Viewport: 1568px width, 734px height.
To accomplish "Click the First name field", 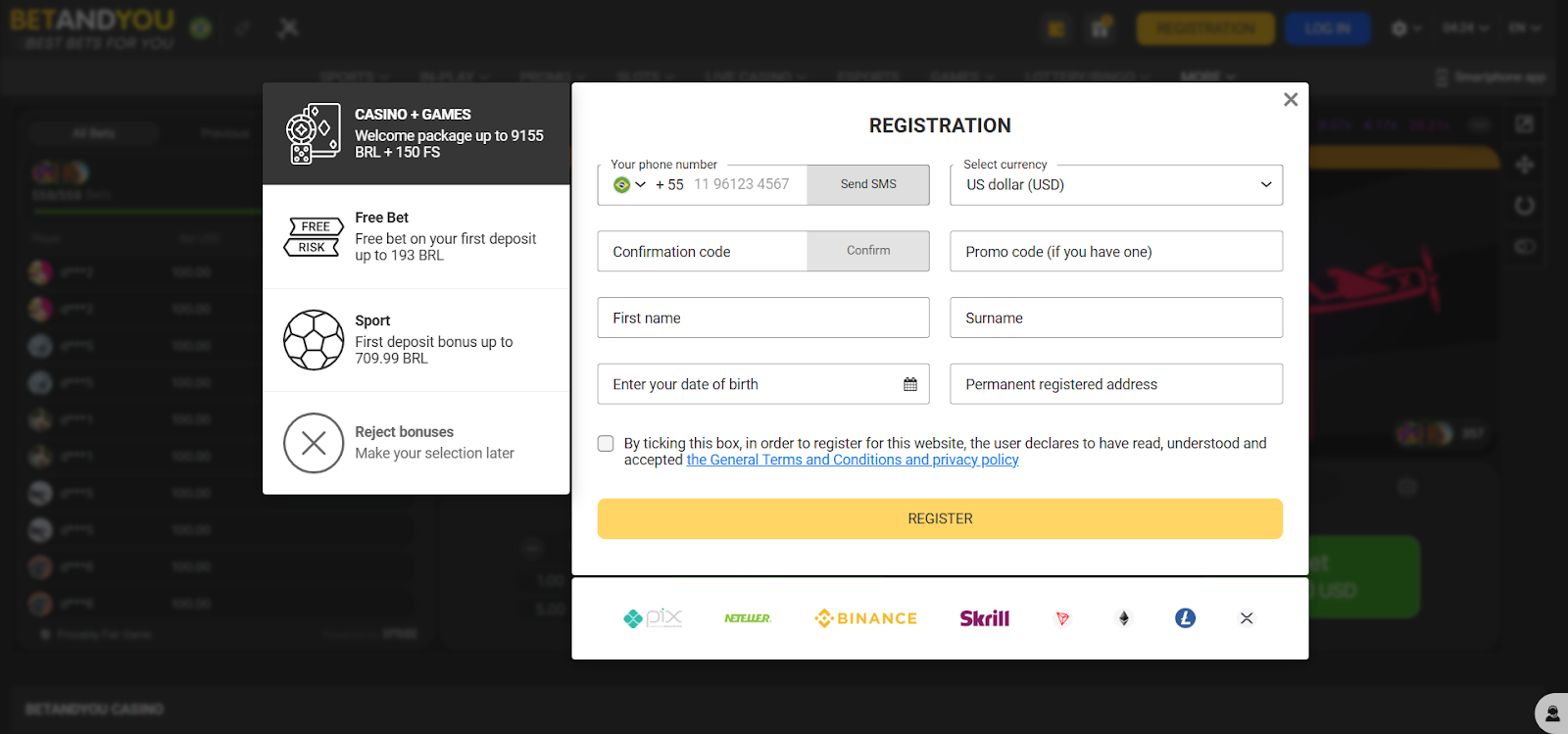I will 763,318.
